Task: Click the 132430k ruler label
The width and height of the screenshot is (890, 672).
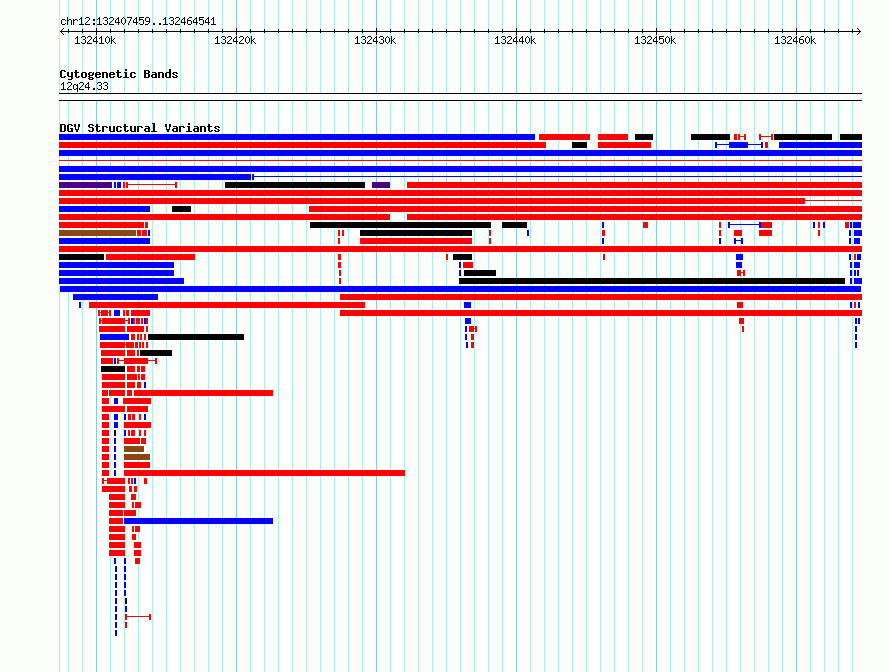Action: 375,40
